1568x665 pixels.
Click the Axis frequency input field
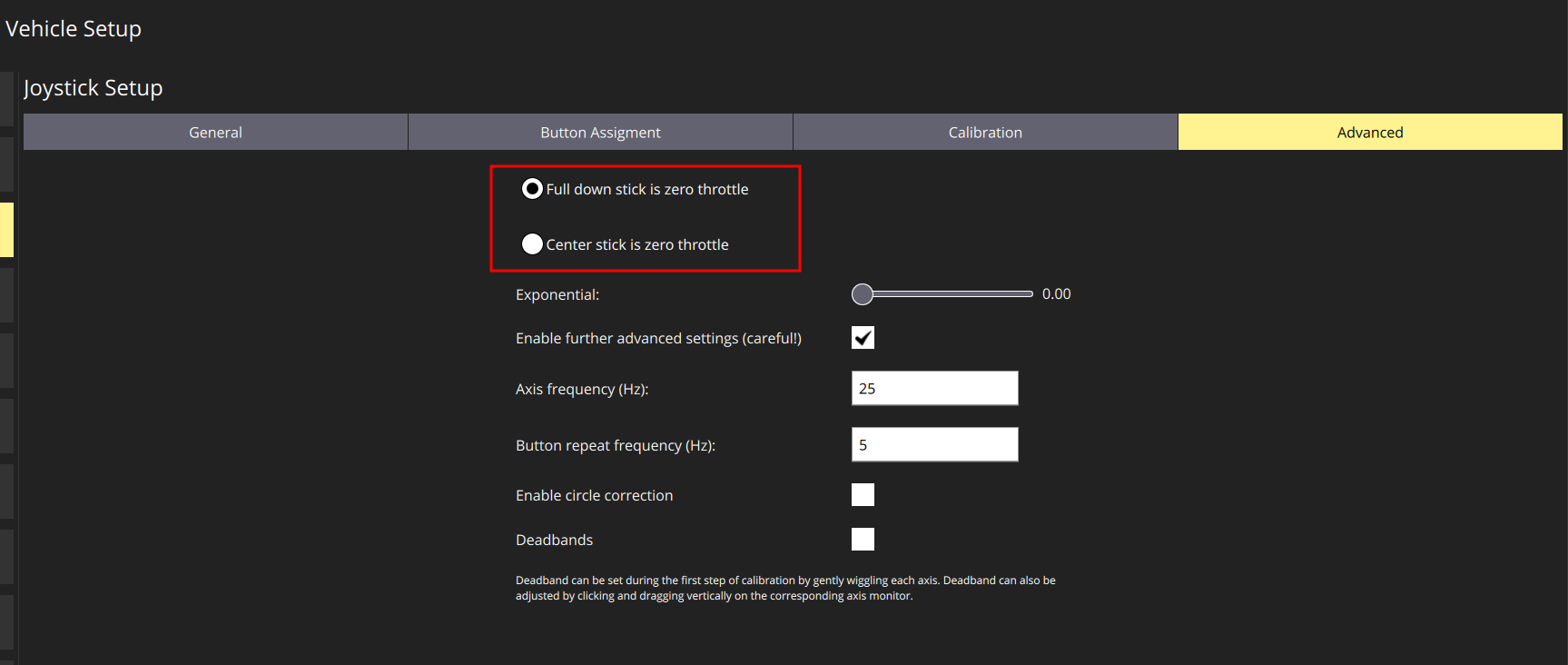(x=934, y=389)
